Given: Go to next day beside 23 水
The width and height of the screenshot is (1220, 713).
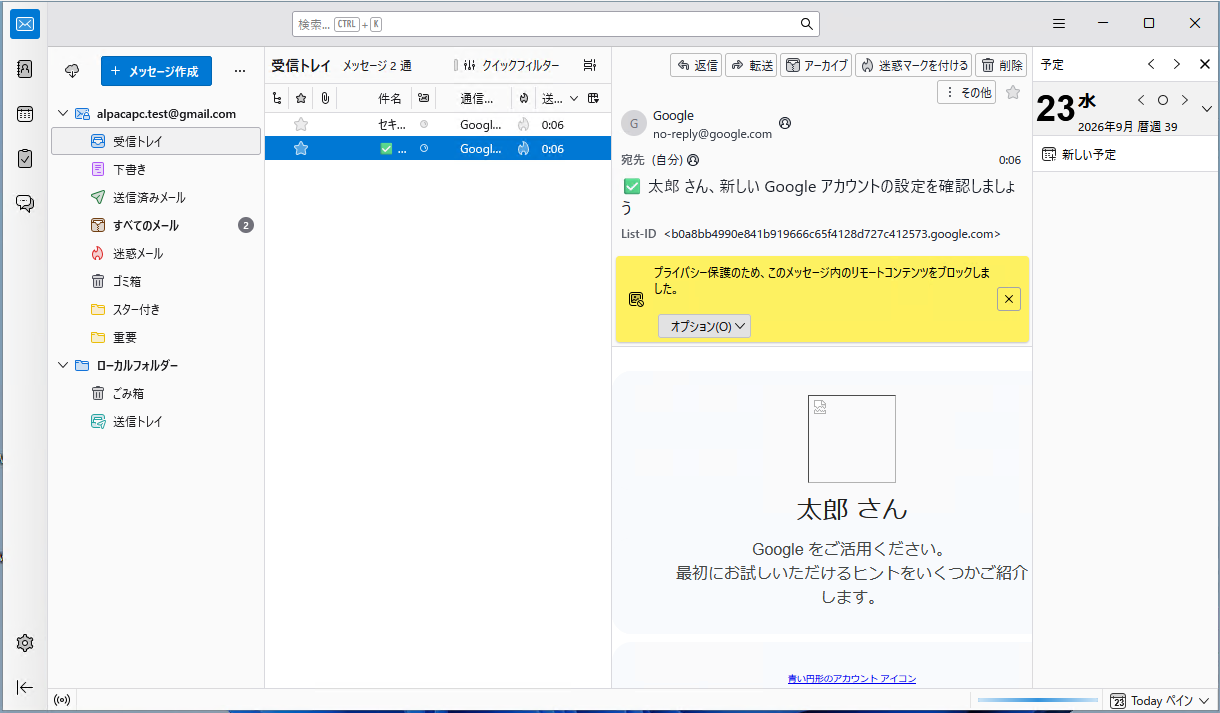Looking at the screenshot, I should [x=1185, y=100].
